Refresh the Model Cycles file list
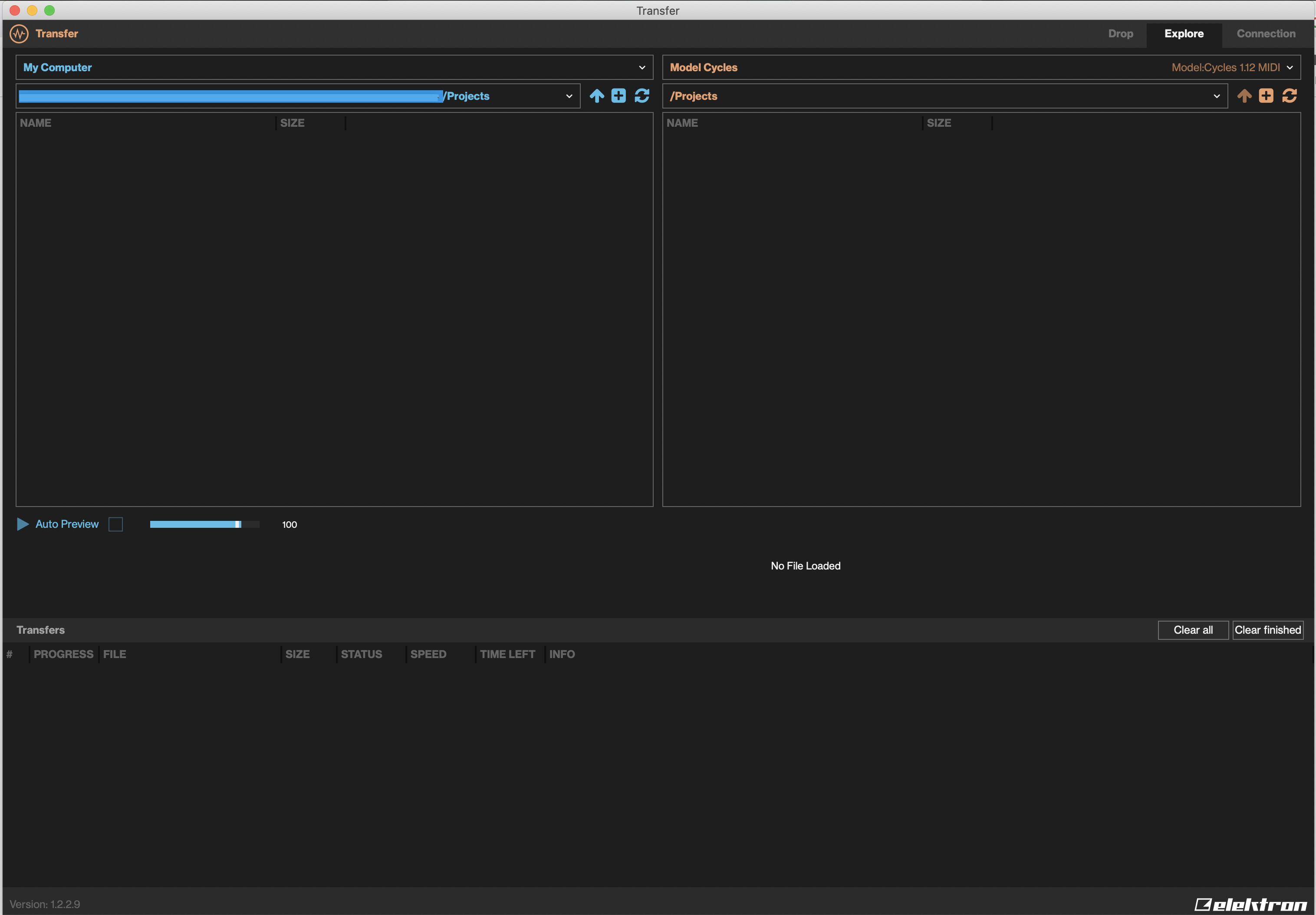Viewport: 1316px width, 915px height. pyautogui.click(x=1290, y=96)
